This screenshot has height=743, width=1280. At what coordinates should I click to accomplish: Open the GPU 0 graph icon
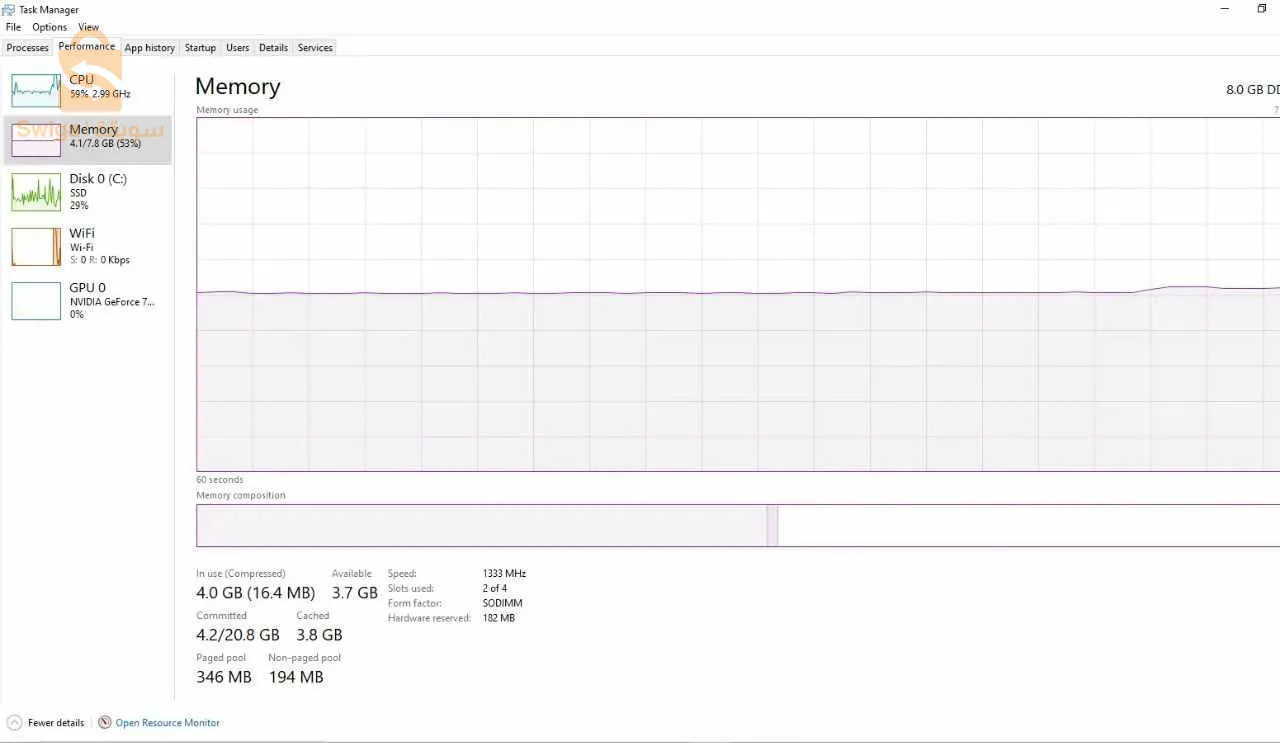click(x=36, y=301)
